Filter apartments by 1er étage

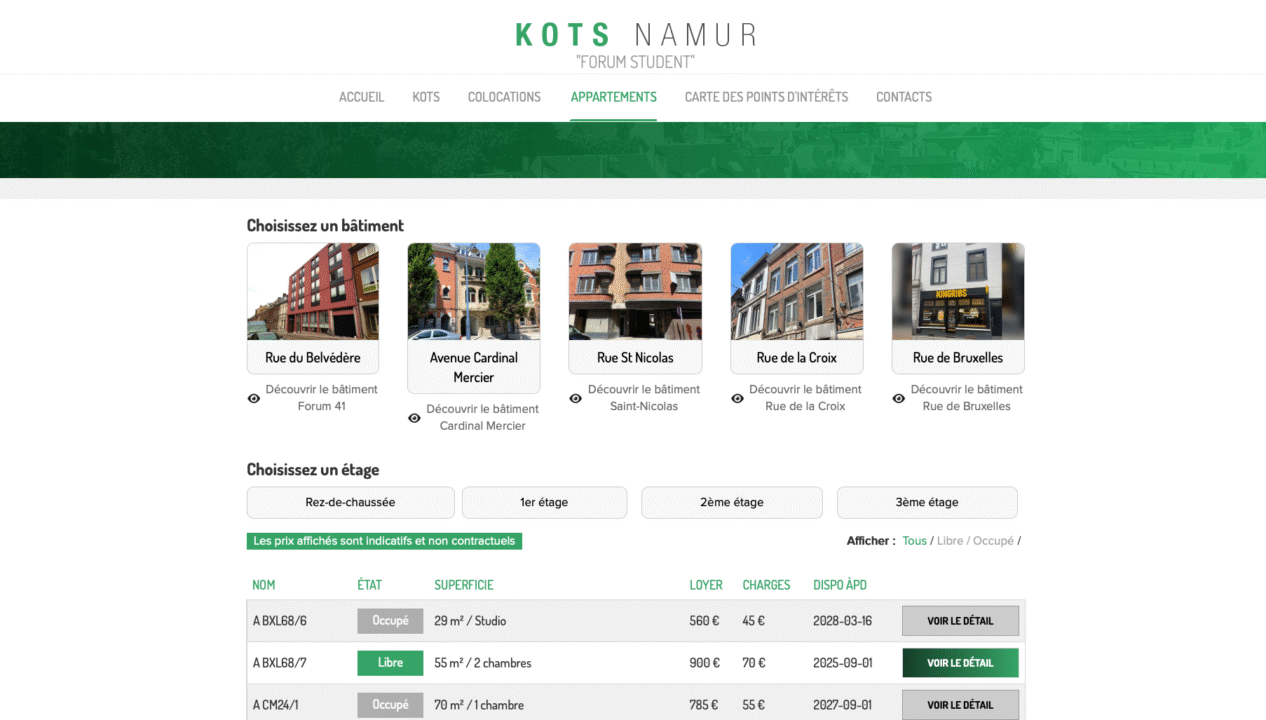click(x=544, y=503)
